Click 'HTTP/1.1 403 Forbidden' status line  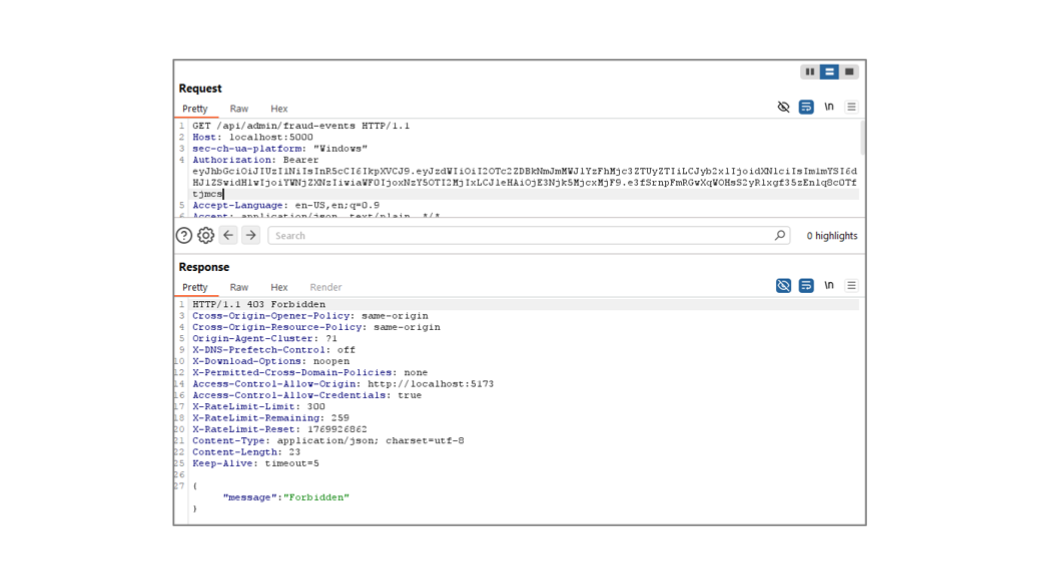pyautogui.click(x=259, y=304)
